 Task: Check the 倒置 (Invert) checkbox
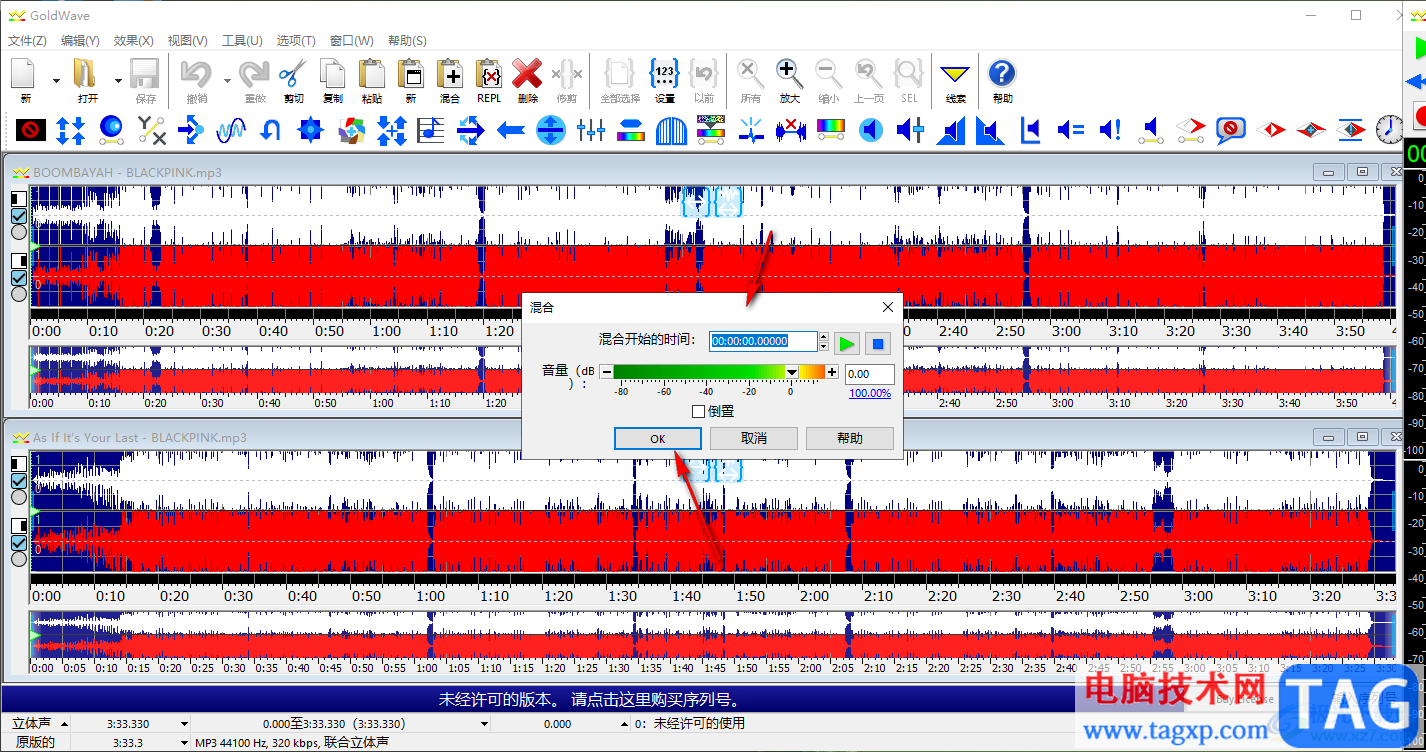pyautogui.click(x=699, y=411)
